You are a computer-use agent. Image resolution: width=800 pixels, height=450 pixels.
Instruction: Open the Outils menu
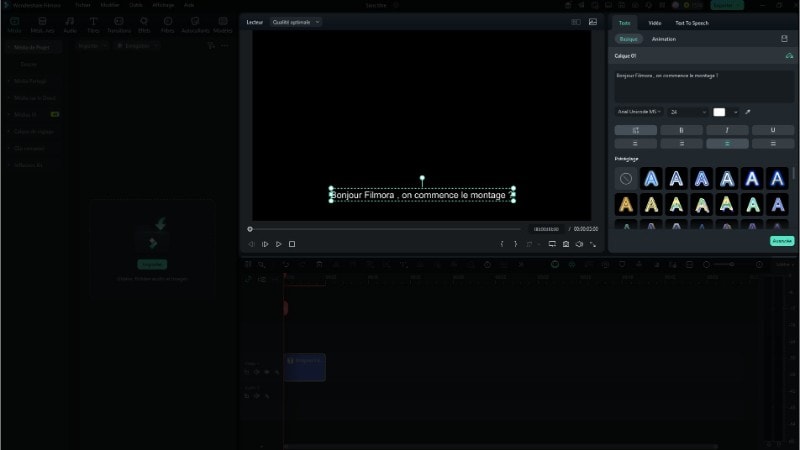pyautogui.click(x=136, y=5)
